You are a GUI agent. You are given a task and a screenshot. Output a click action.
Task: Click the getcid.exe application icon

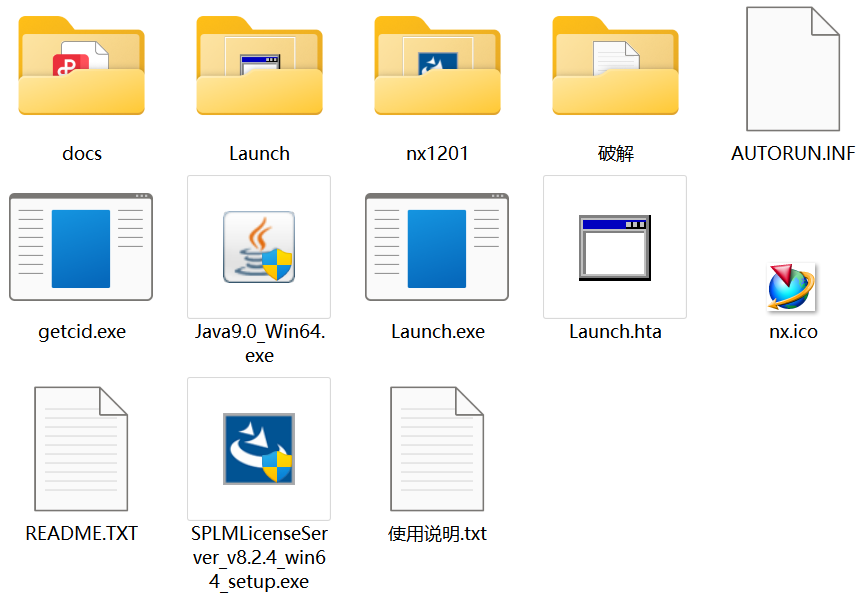[81, 247]
